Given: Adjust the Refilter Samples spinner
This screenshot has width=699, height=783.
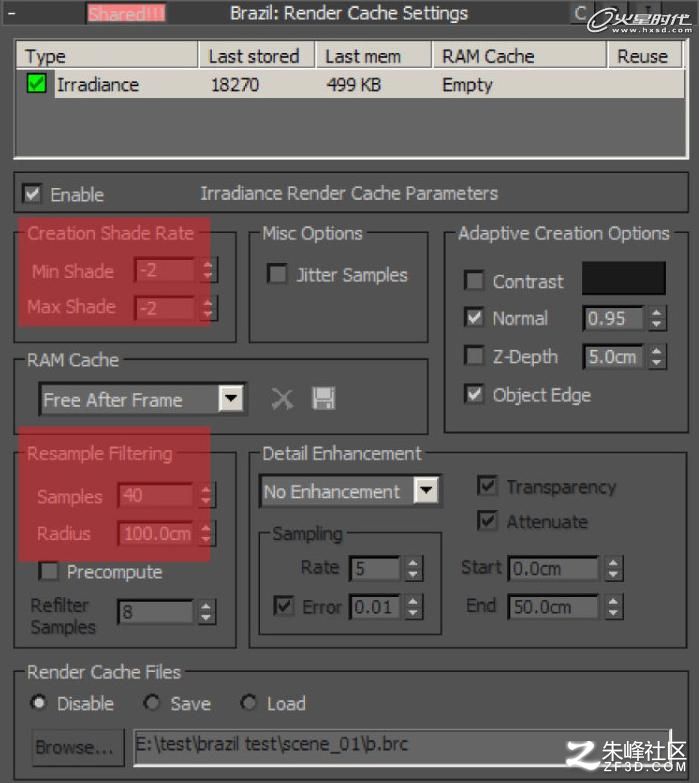Looking at the screenshot, I should (206, 612).
